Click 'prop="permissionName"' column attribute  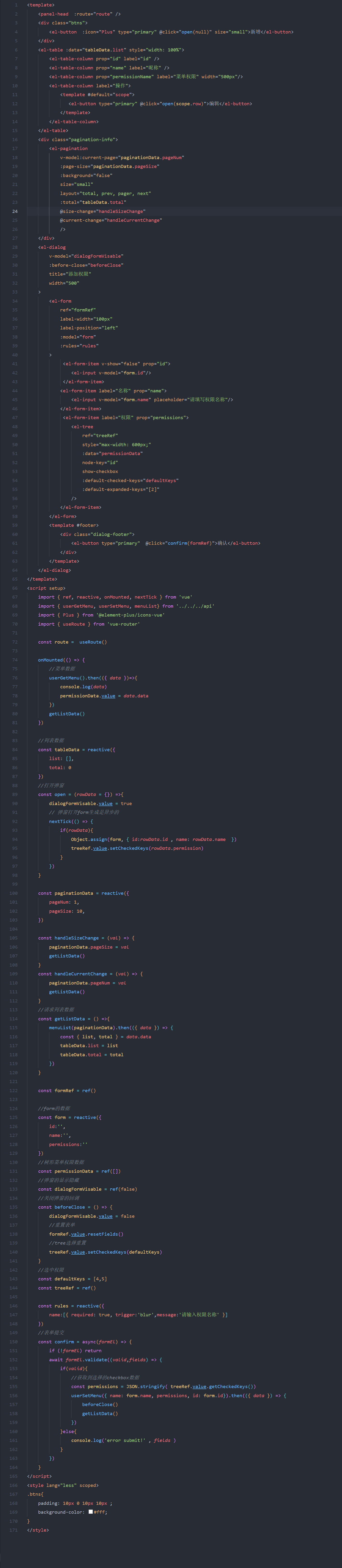click(x=125, y=77)
